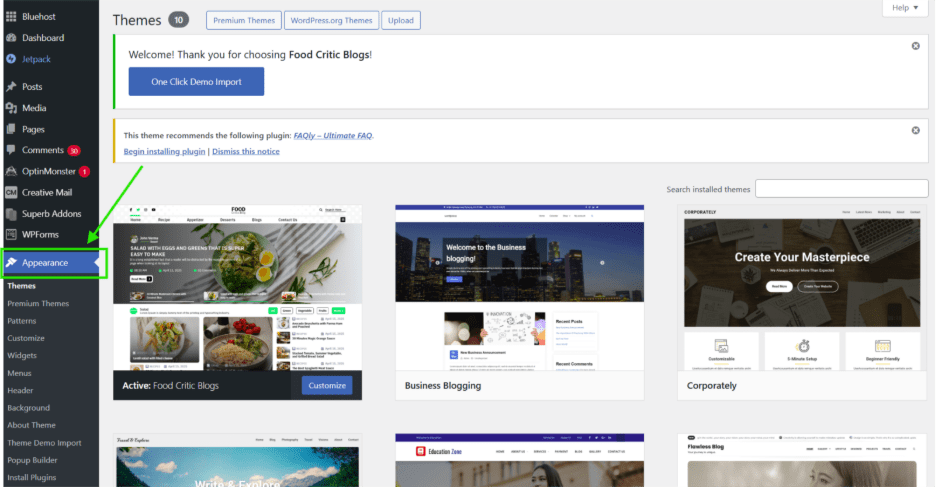Click the Appearance paintbrush icon
936x487 pixels.
[11, 263]
